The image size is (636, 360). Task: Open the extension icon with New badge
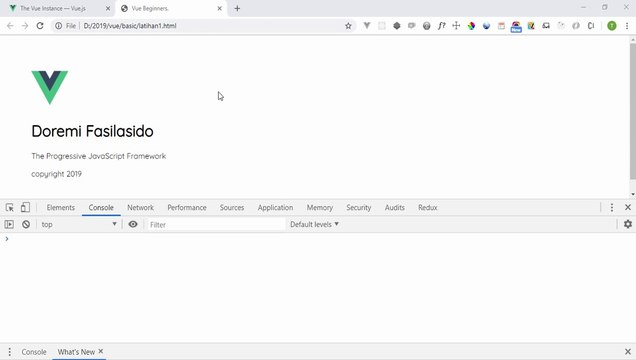coord(516,26)
